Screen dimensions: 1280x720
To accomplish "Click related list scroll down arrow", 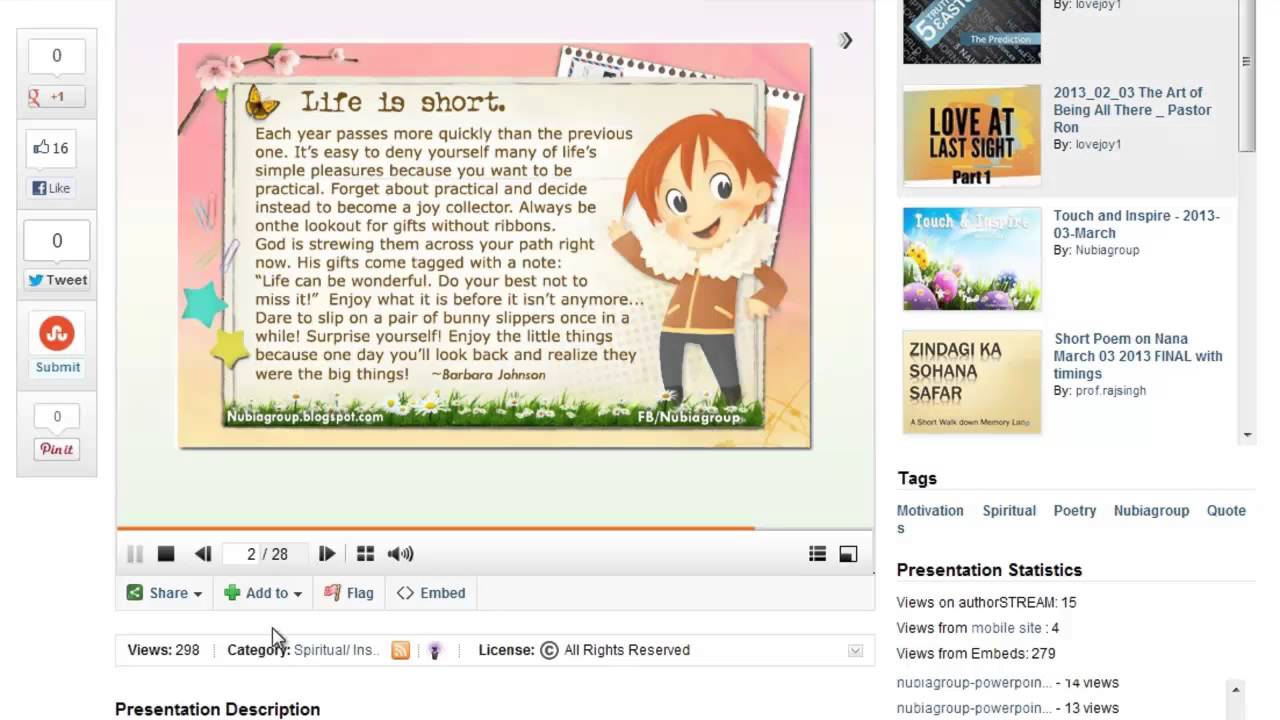I will 1247,436.
